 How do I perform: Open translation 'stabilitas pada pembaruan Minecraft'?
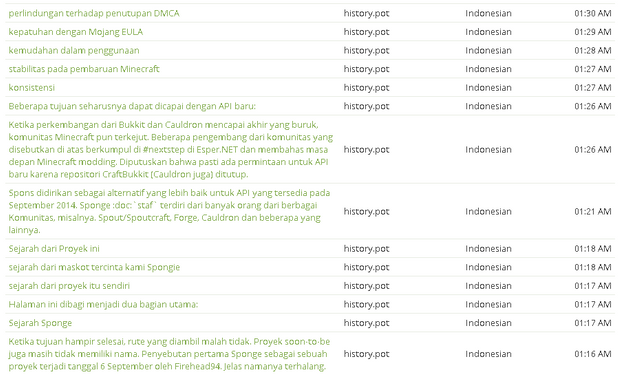pos(84,69)
